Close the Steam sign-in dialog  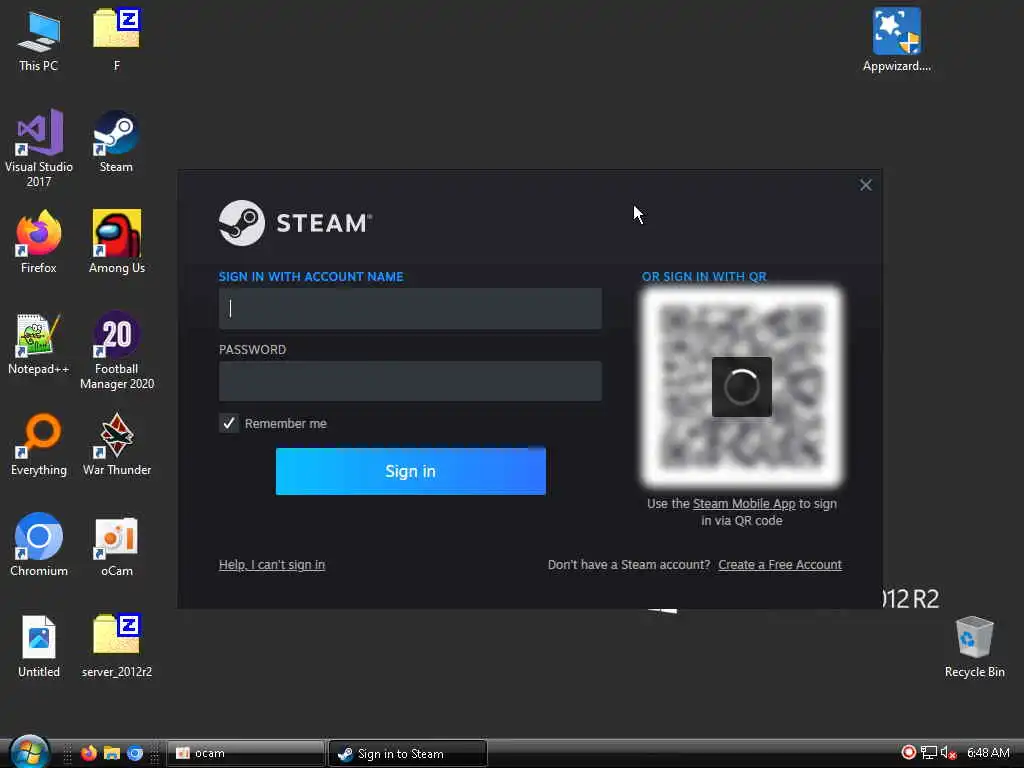pos(865,185)
